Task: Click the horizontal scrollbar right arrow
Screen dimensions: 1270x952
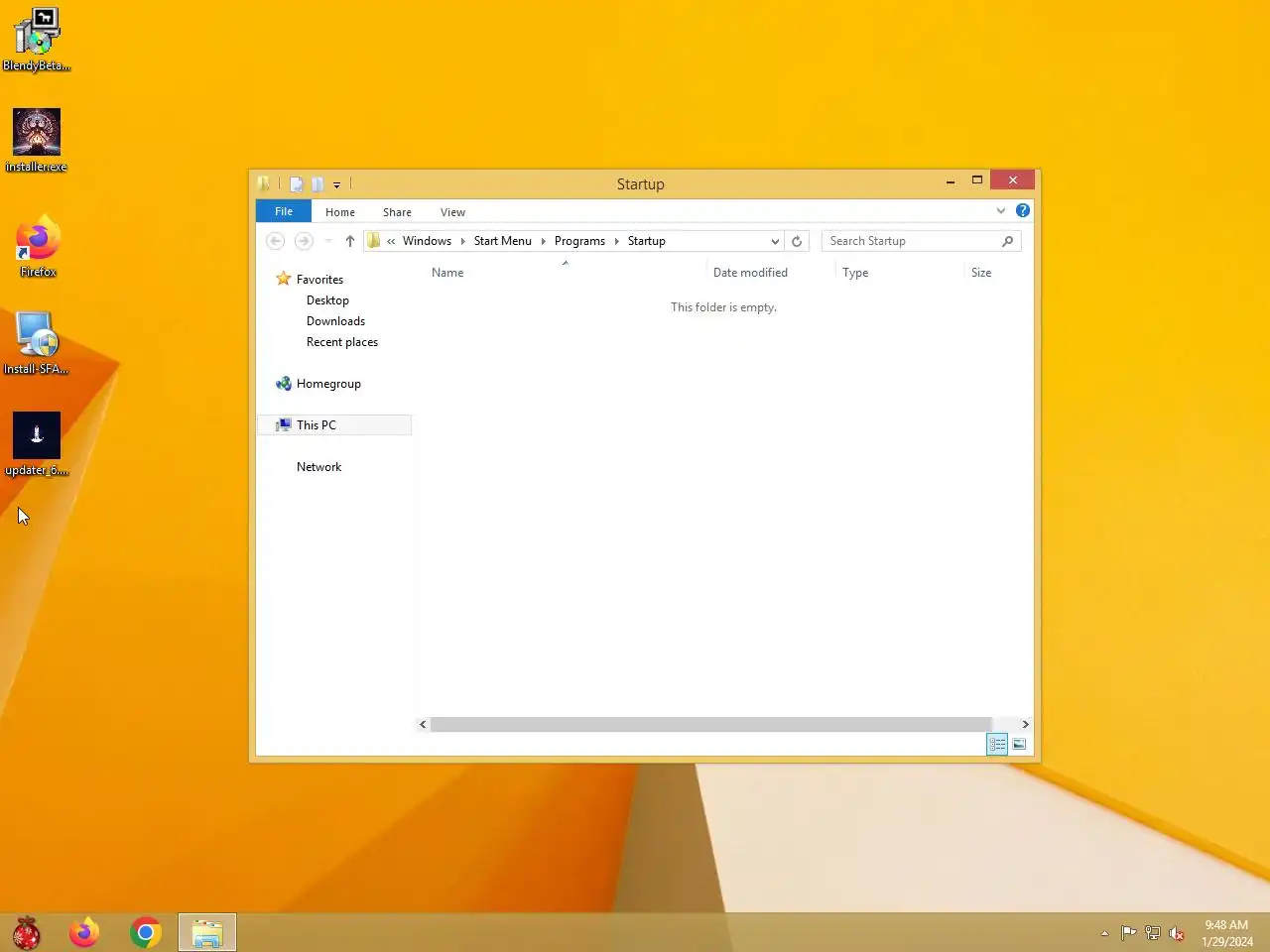Action: [x=1025, y=724]
